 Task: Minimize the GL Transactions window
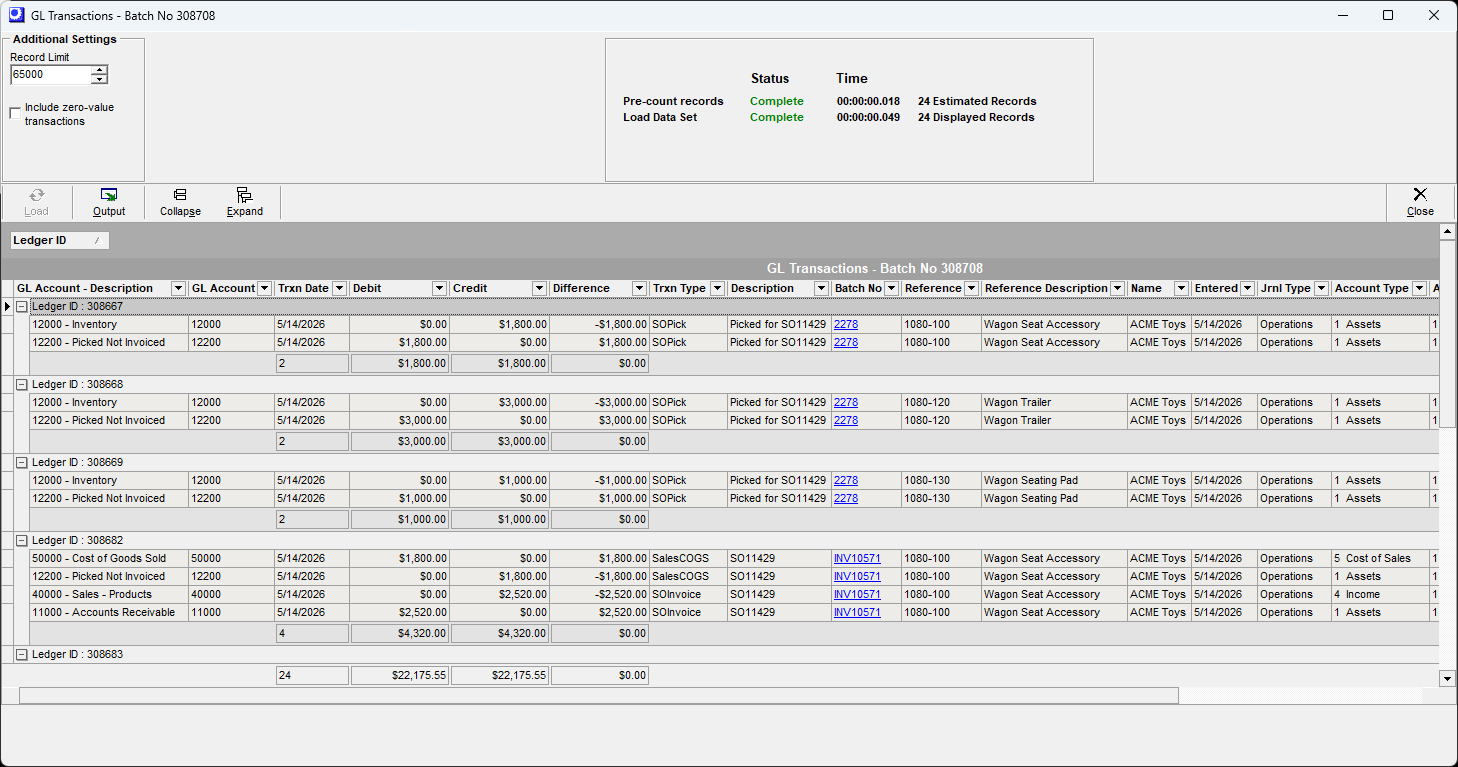click(x=1342, y=15)
